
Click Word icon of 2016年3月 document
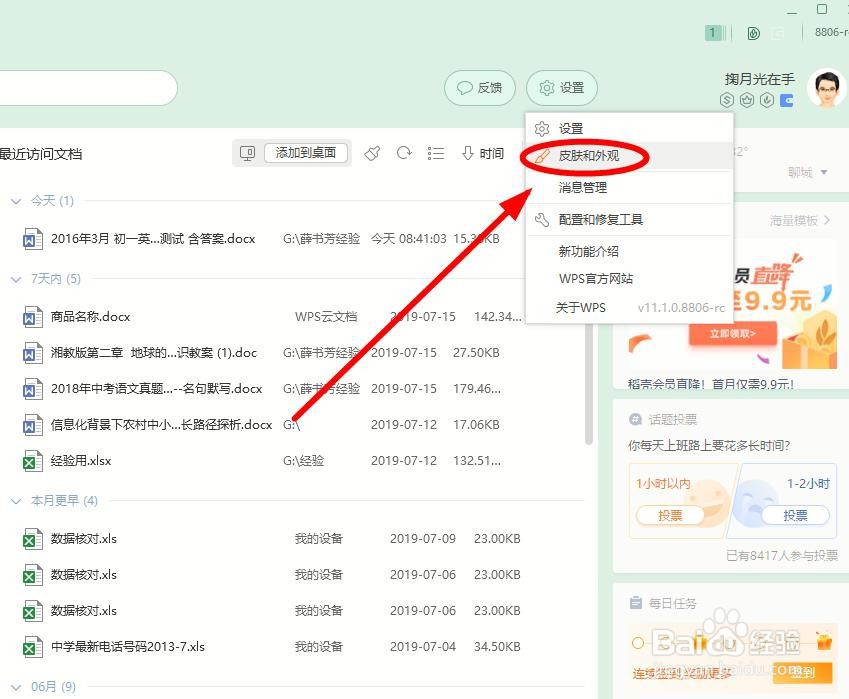(32, 239)
